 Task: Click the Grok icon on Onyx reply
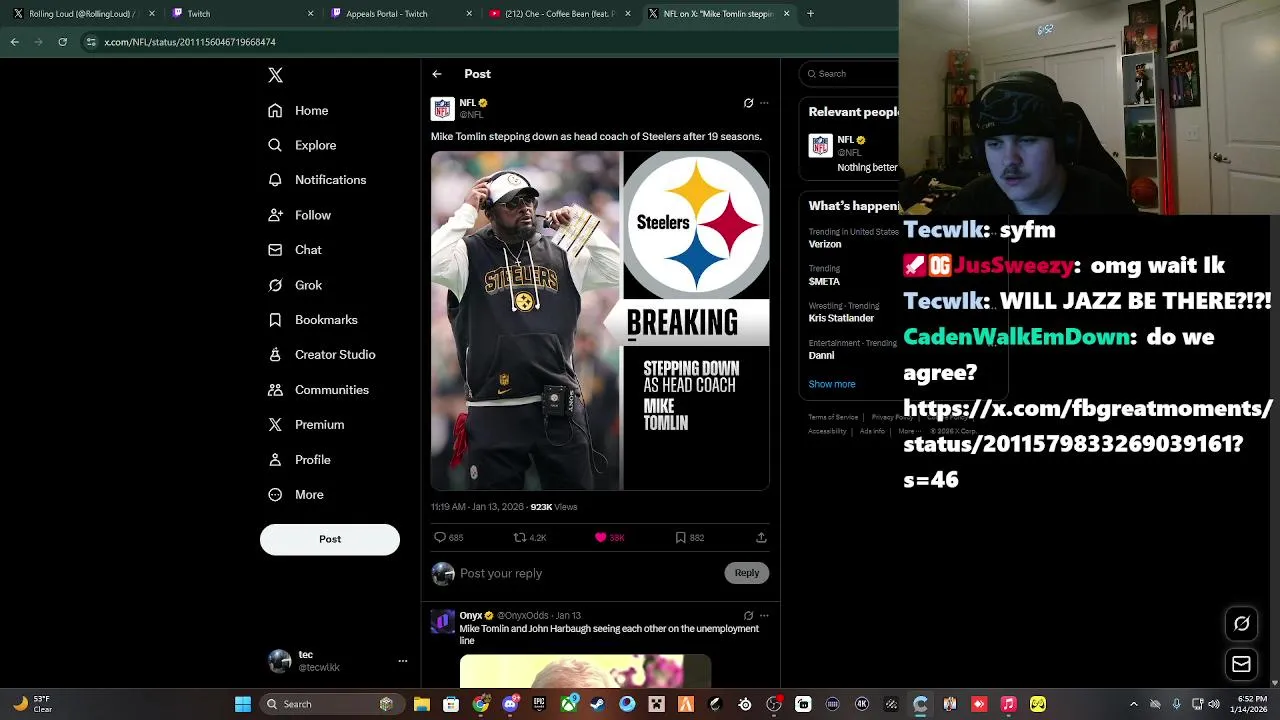[x=748, y=616]
